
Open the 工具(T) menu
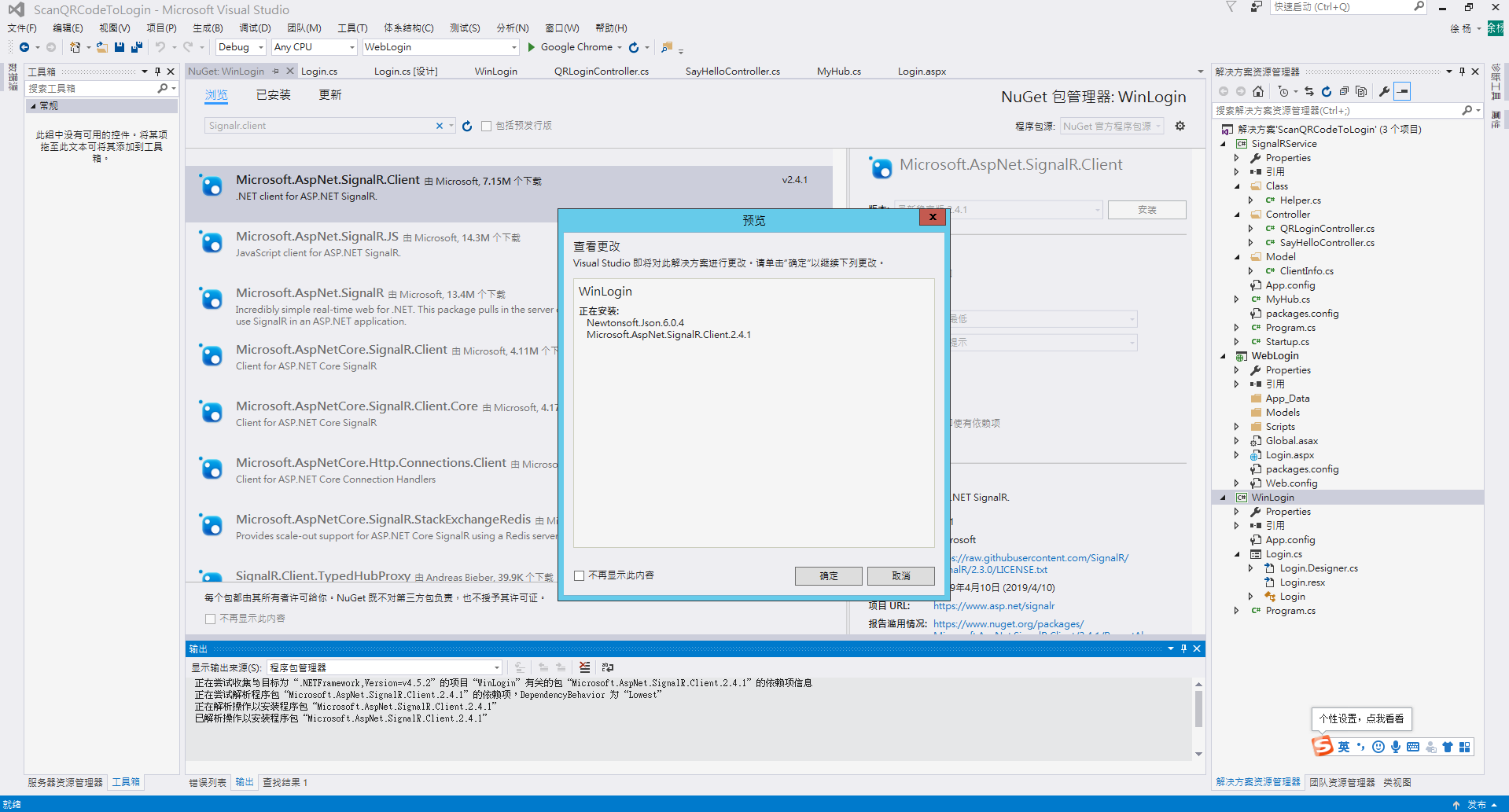352,28
